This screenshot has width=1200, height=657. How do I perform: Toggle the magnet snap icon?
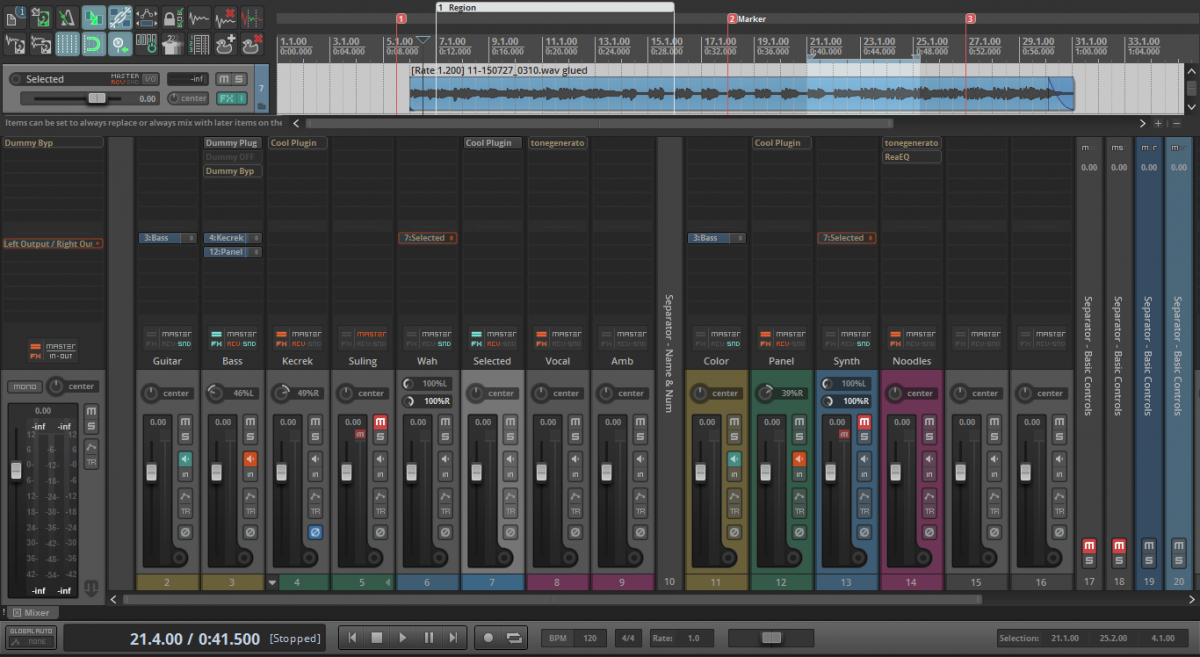93,44
